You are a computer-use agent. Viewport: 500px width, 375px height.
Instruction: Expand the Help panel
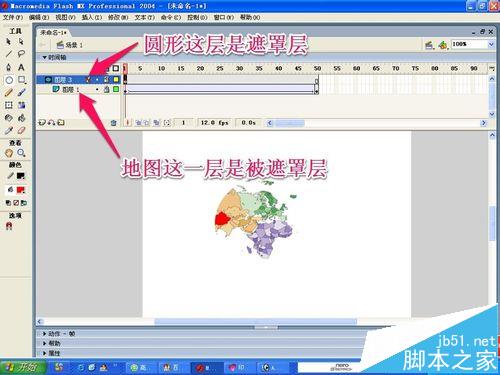pos(45,343)
